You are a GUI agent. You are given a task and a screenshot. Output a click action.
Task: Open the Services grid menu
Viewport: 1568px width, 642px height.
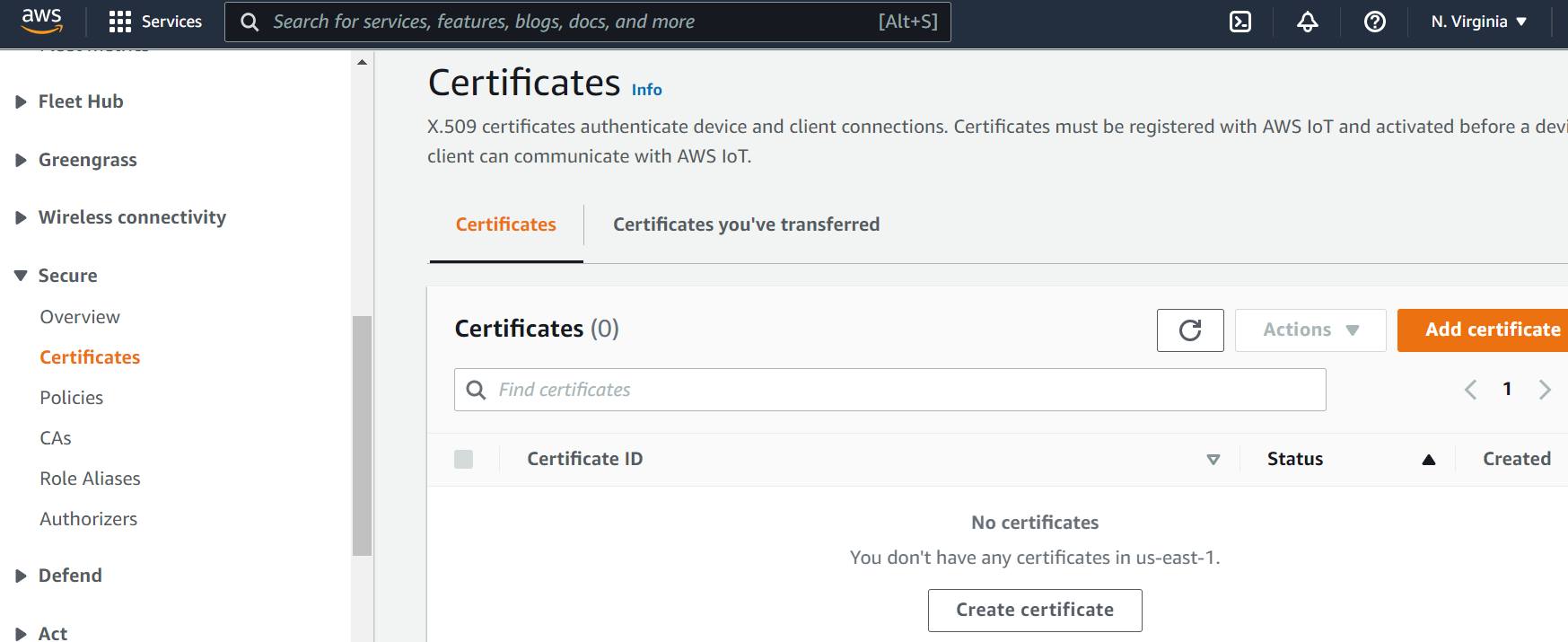[x=155, y=22]
